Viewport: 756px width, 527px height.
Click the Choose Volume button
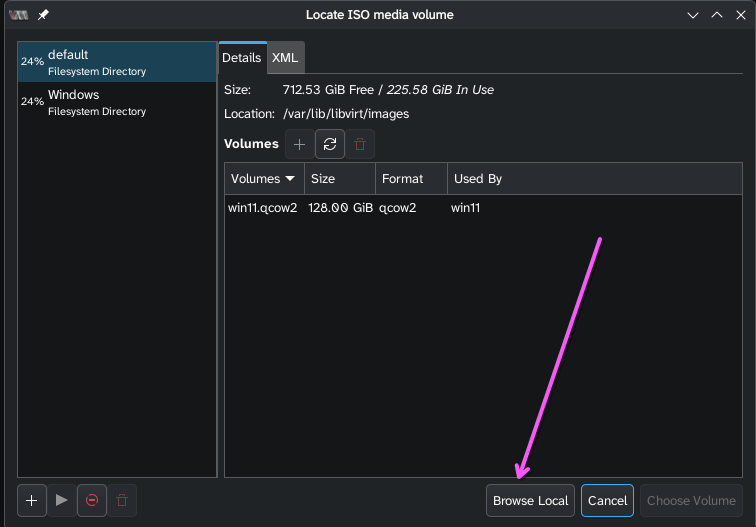[x=691, y=501]
